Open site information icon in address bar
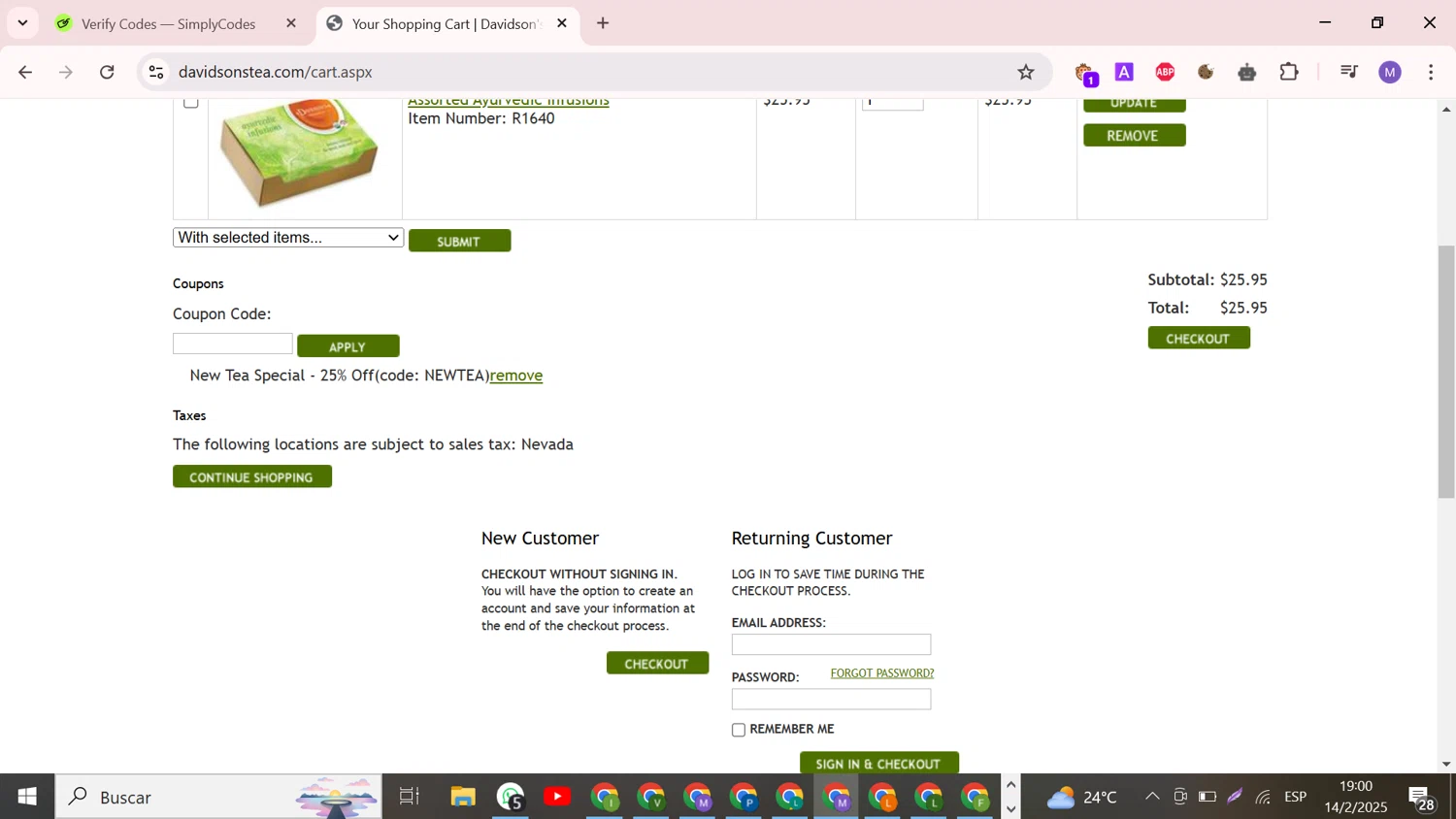 click(156, 72)
